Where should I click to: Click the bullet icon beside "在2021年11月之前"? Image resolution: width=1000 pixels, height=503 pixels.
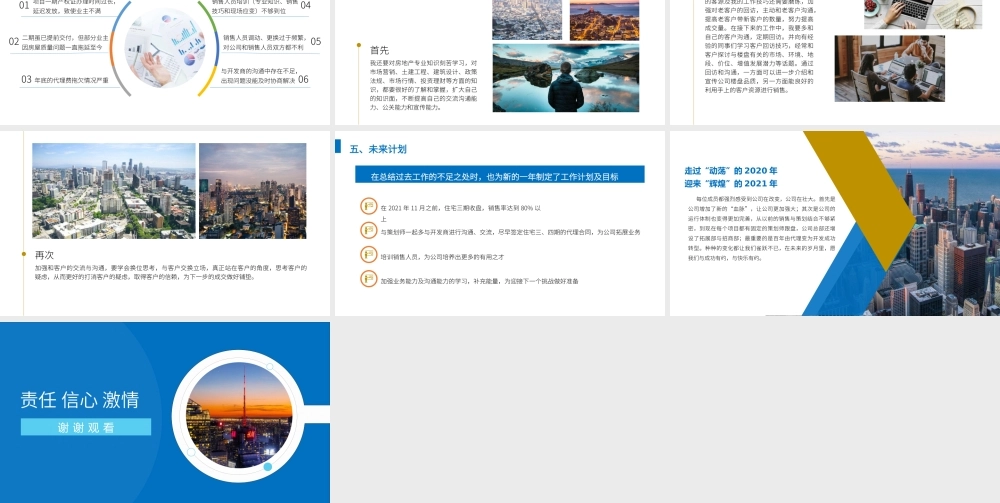click(x=369, y=206)
